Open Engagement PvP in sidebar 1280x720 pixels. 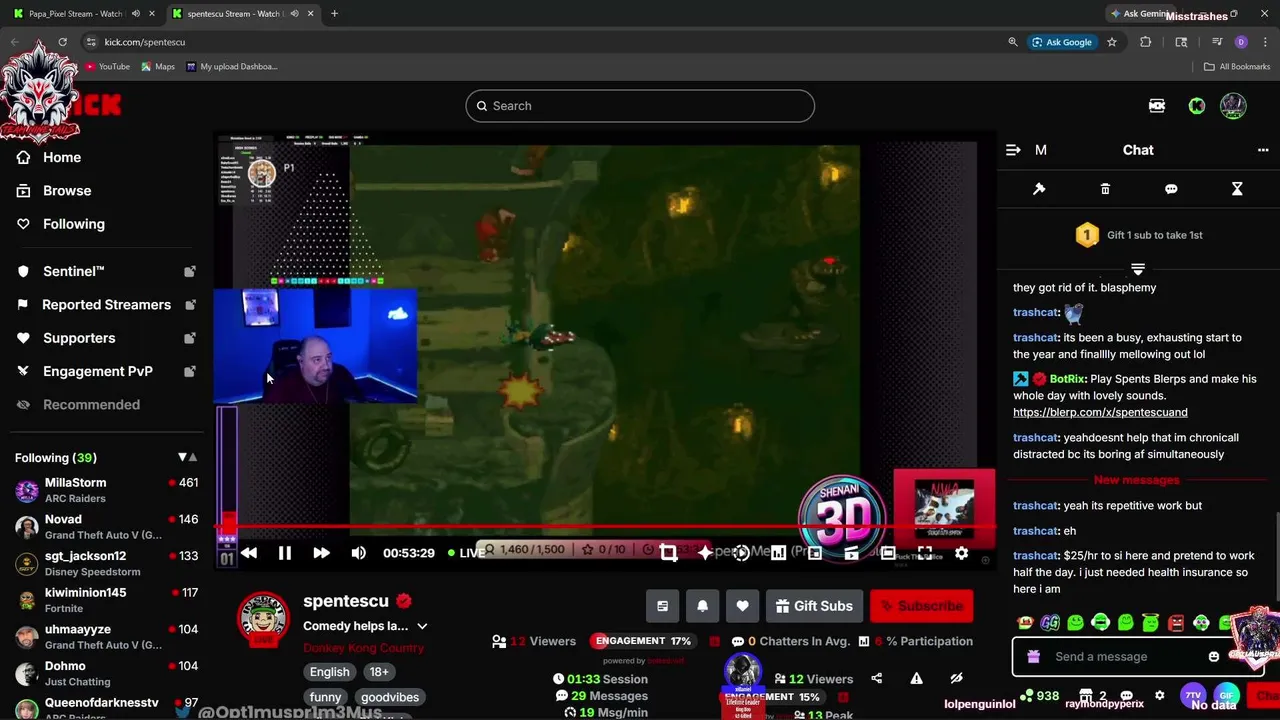tap(105, 371)
